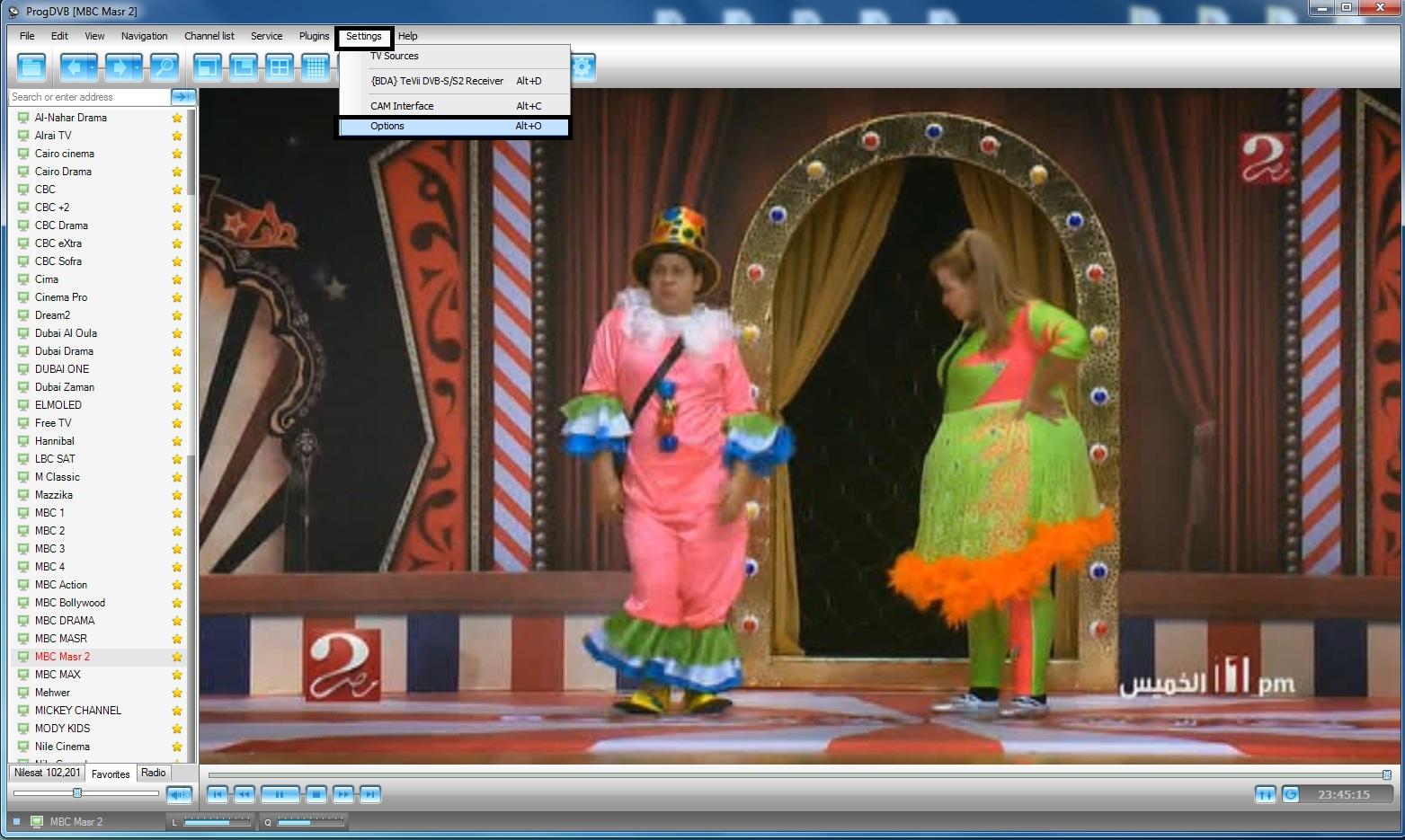This screenshot has width=1405, height=840.
Task: Skip to next with skip-forward button
Action: 370,794
